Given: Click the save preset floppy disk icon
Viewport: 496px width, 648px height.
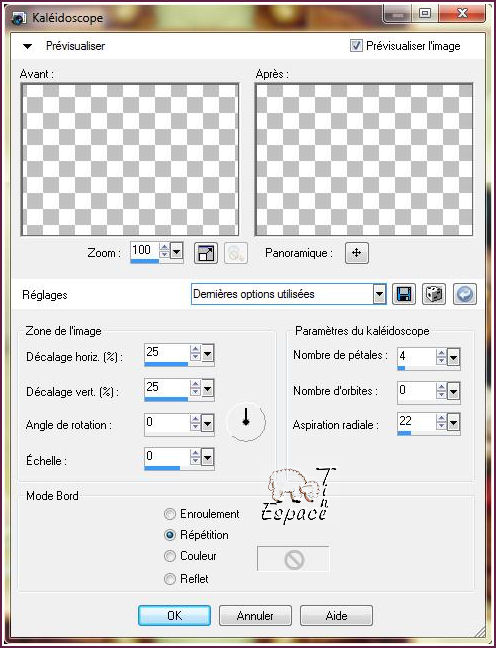Looking at the screenshot, I should 403,294.
